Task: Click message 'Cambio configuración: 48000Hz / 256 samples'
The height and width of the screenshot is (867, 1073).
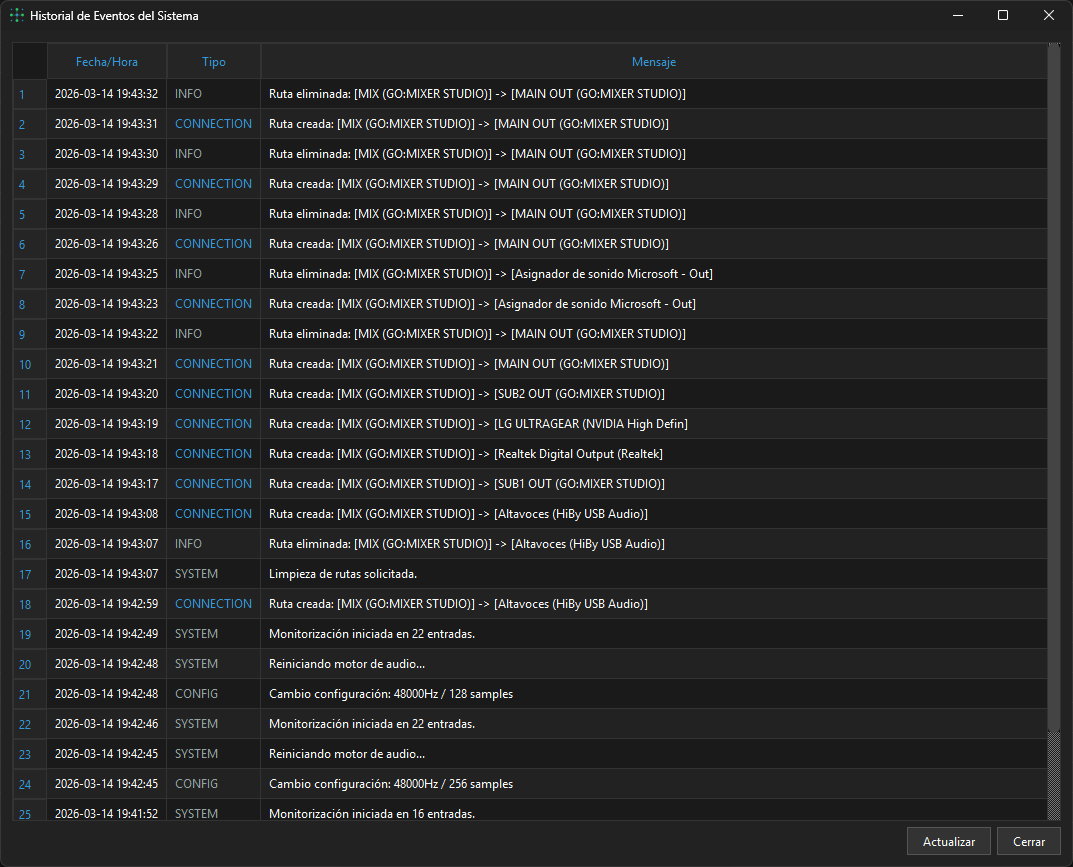Action: (x=391, y=784)
